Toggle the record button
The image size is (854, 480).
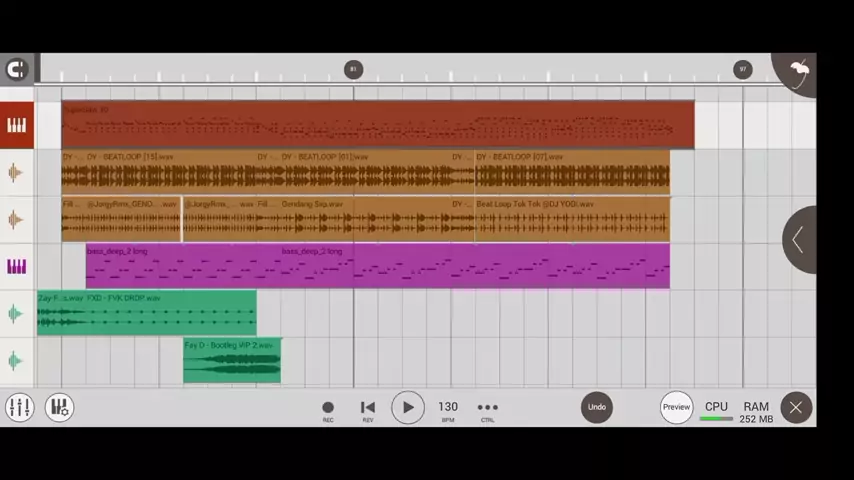point(328,408)
